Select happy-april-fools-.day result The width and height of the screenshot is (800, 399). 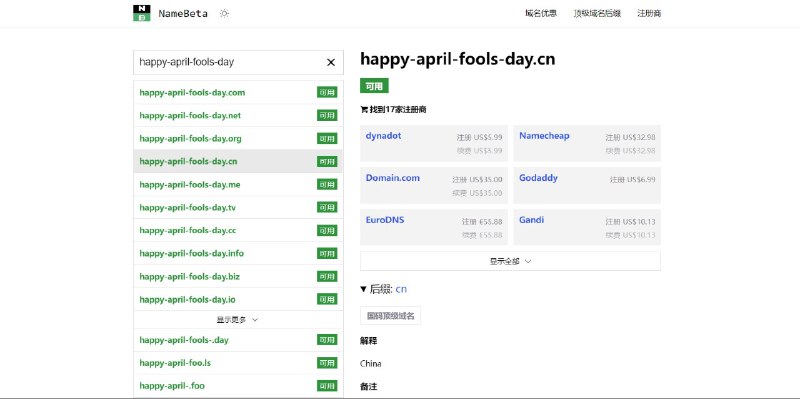point(238,340)
